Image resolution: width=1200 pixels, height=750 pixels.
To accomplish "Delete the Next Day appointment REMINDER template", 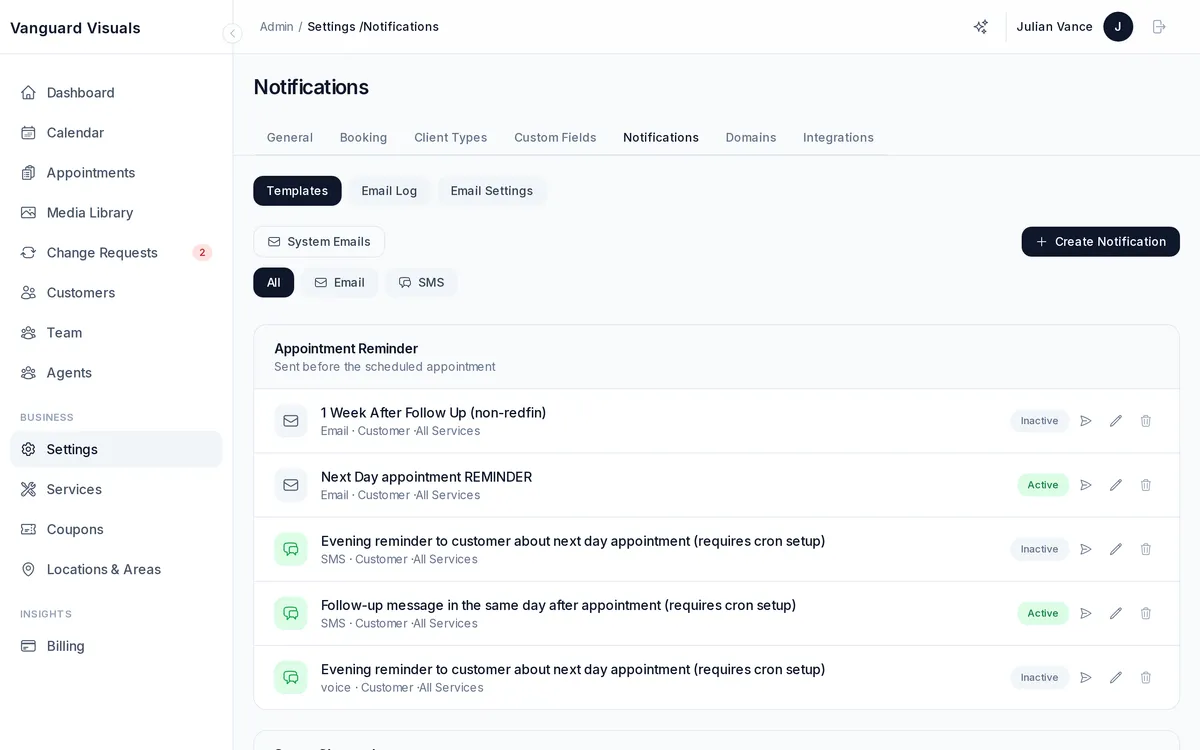I will (x=1146, y=485).
